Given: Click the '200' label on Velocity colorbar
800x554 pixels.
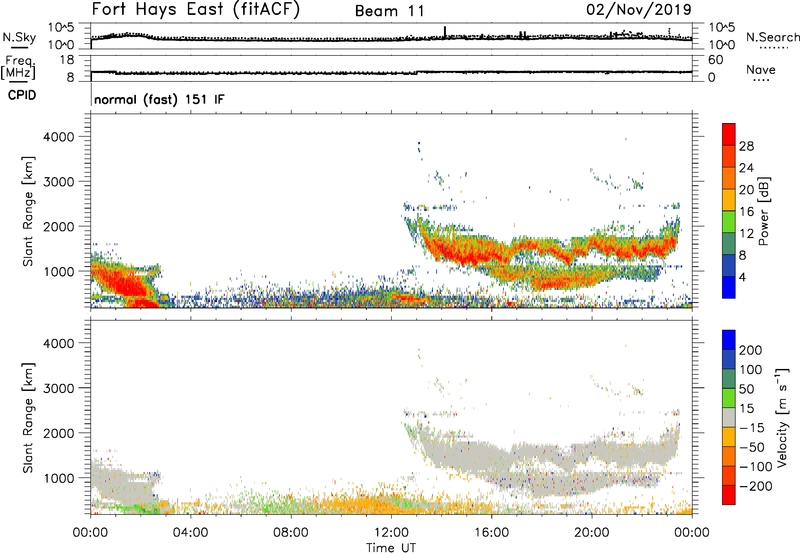Looking at the screenshot, I should [751, 350].
